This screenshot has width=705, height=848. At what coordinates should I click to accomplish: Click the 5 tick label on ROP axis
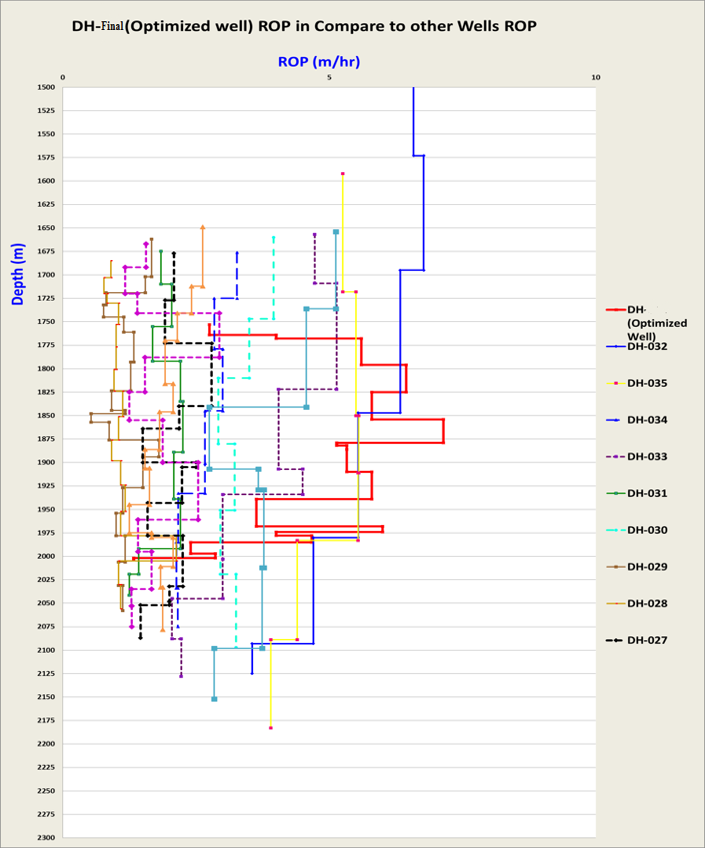pyautogui.click(x=330, y=77)
